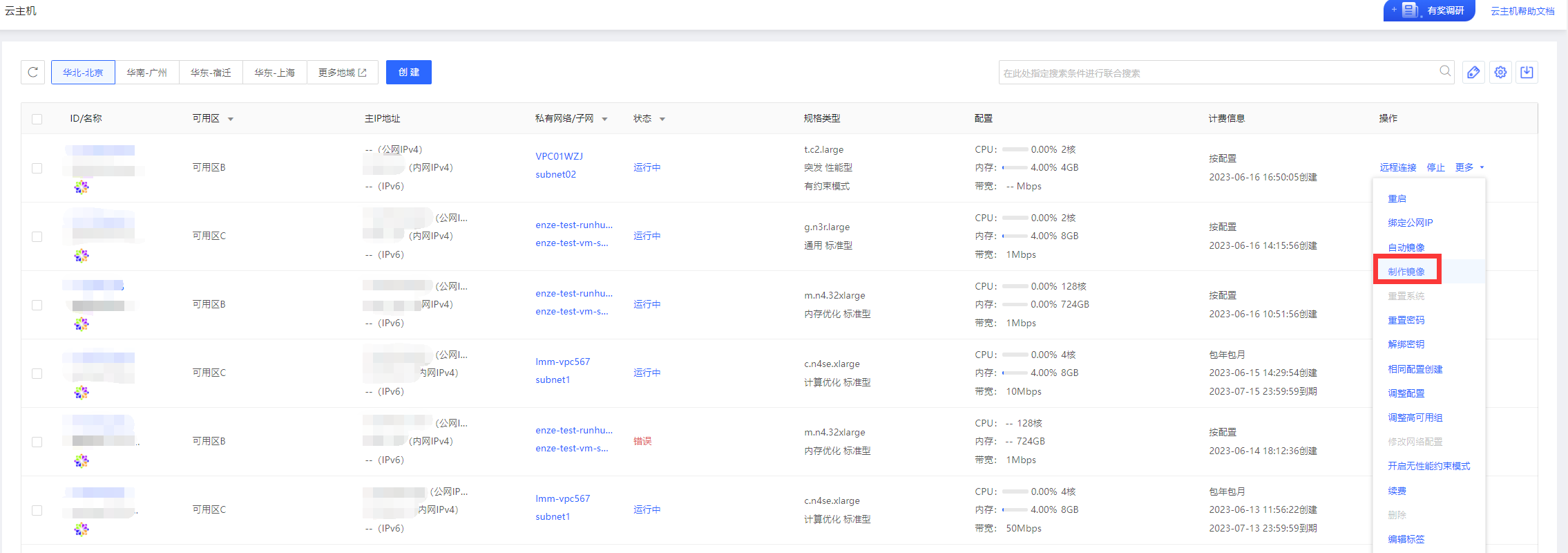Click the 有奖调研 button
1568x553 pixels.
[x=1429, y=10]
